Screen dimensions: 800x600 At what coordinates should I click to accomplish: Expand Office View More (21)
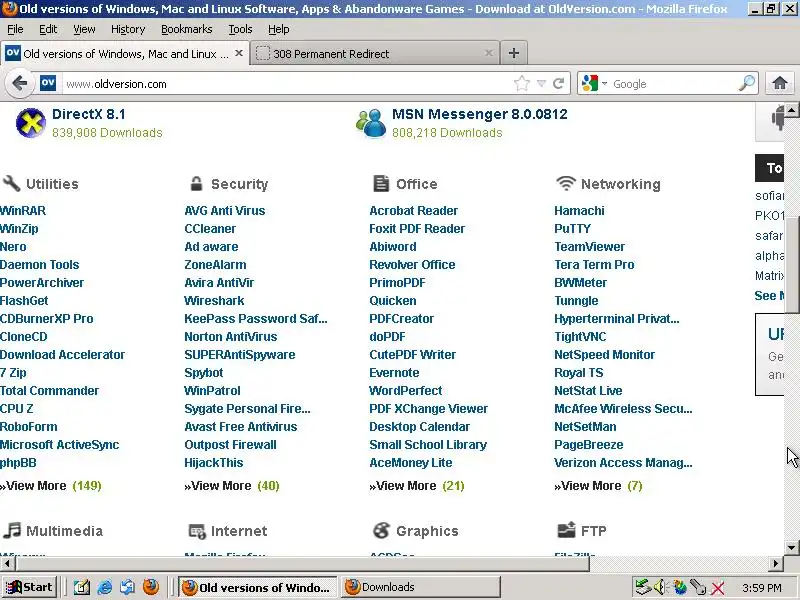tap(417, 486)
